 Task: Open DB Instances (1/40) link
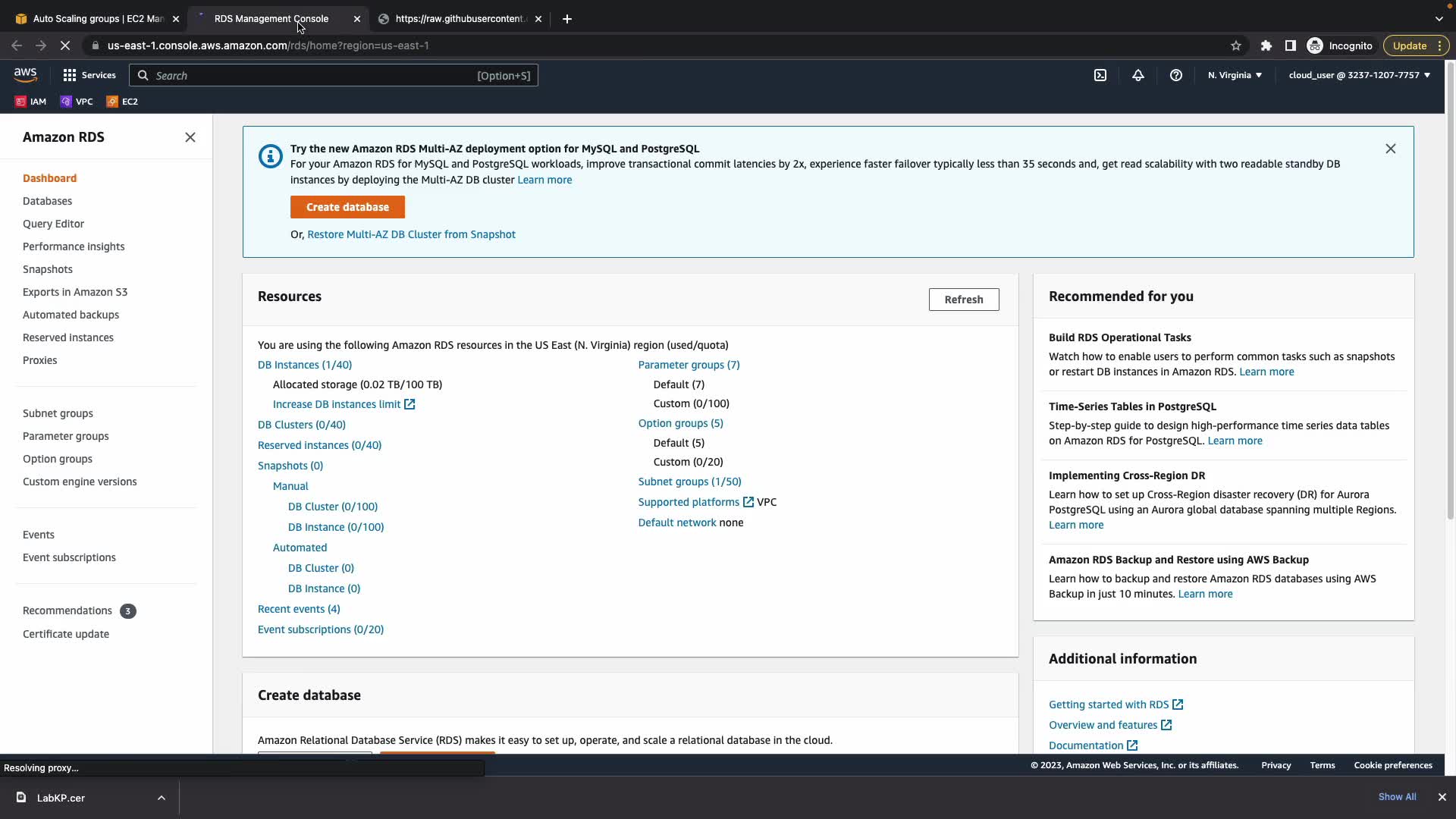[x=305, y=365]
